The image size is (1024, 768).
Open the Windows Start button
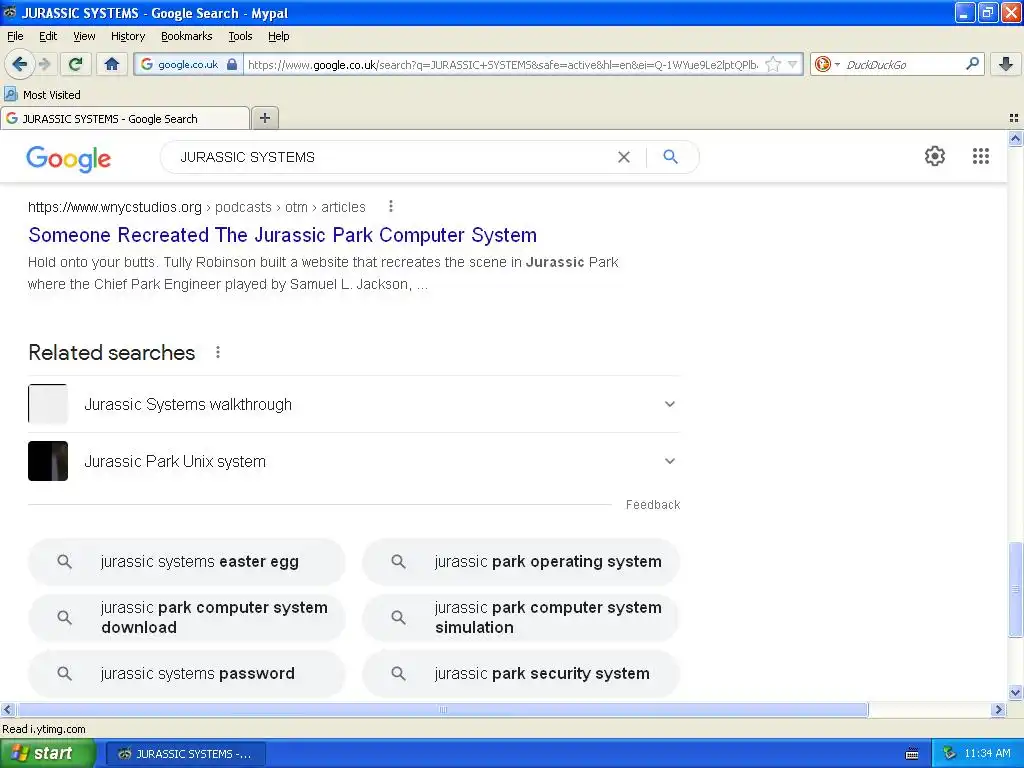(46, 753)
